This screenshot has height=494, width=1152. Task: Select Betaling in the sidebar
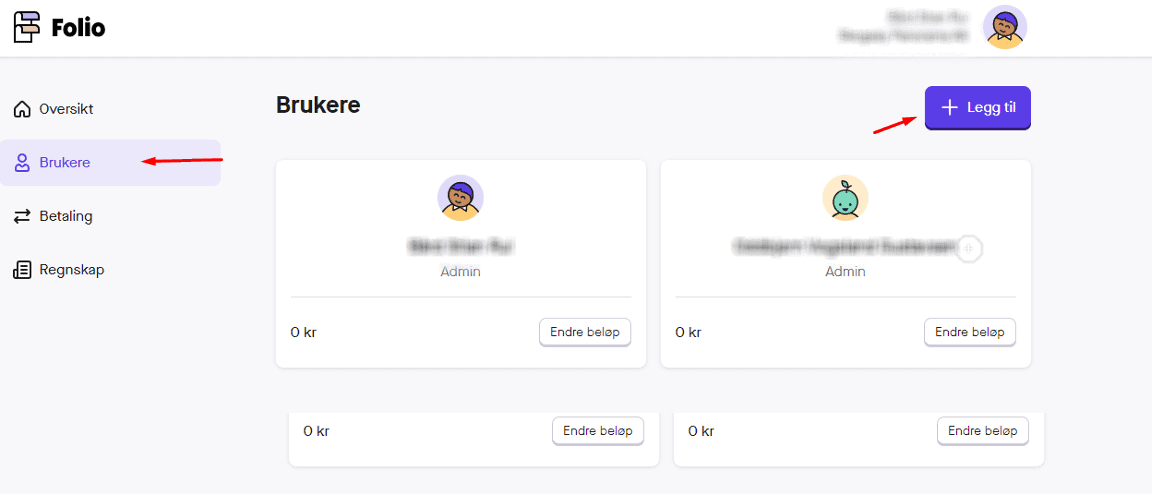coord(66,216)
